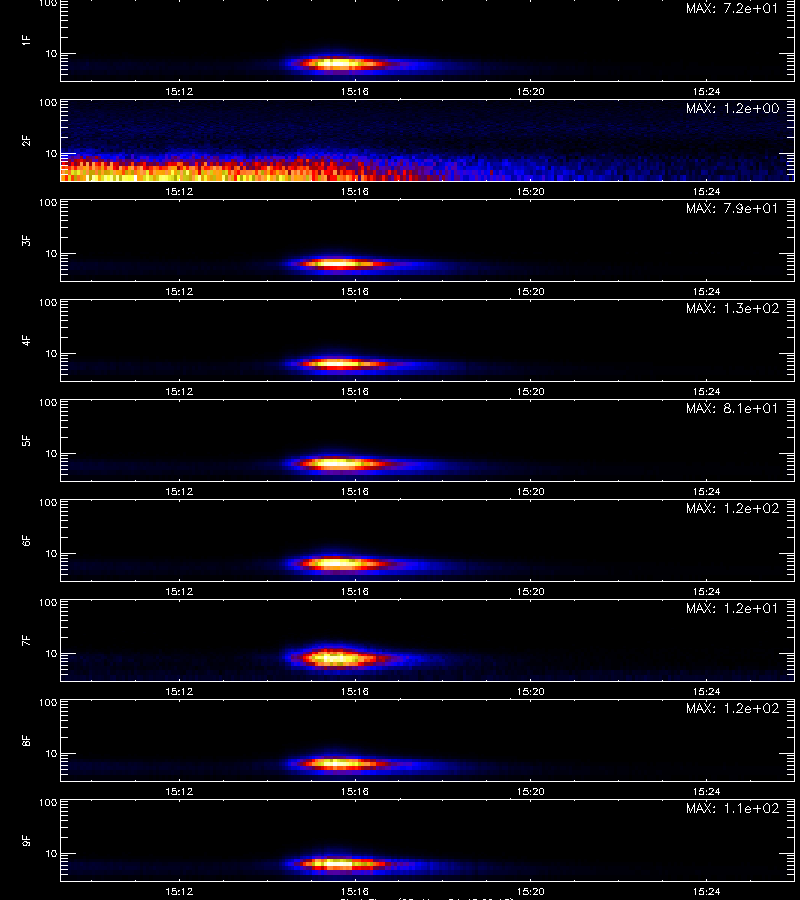This screenshot has height=900, width=800.
Task: Select the 'MAX: 1.1e+02' annotation
Action: (x=732, y=808)
